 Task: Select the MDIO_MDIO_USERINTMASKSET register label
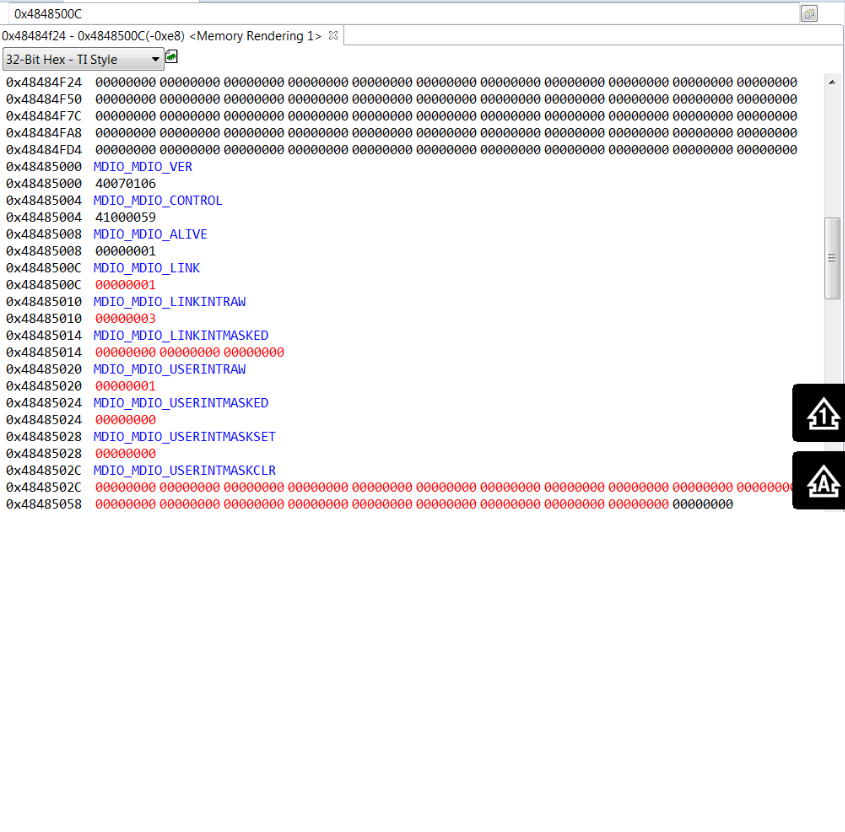pos(185,436)
